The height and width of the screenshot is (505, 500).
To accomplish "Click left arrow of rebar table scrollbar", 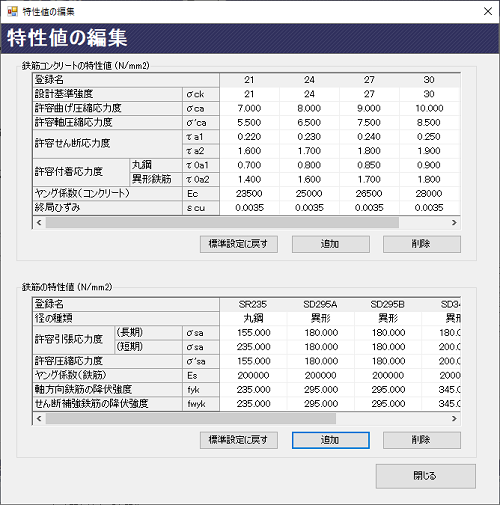I will (39, 418).
